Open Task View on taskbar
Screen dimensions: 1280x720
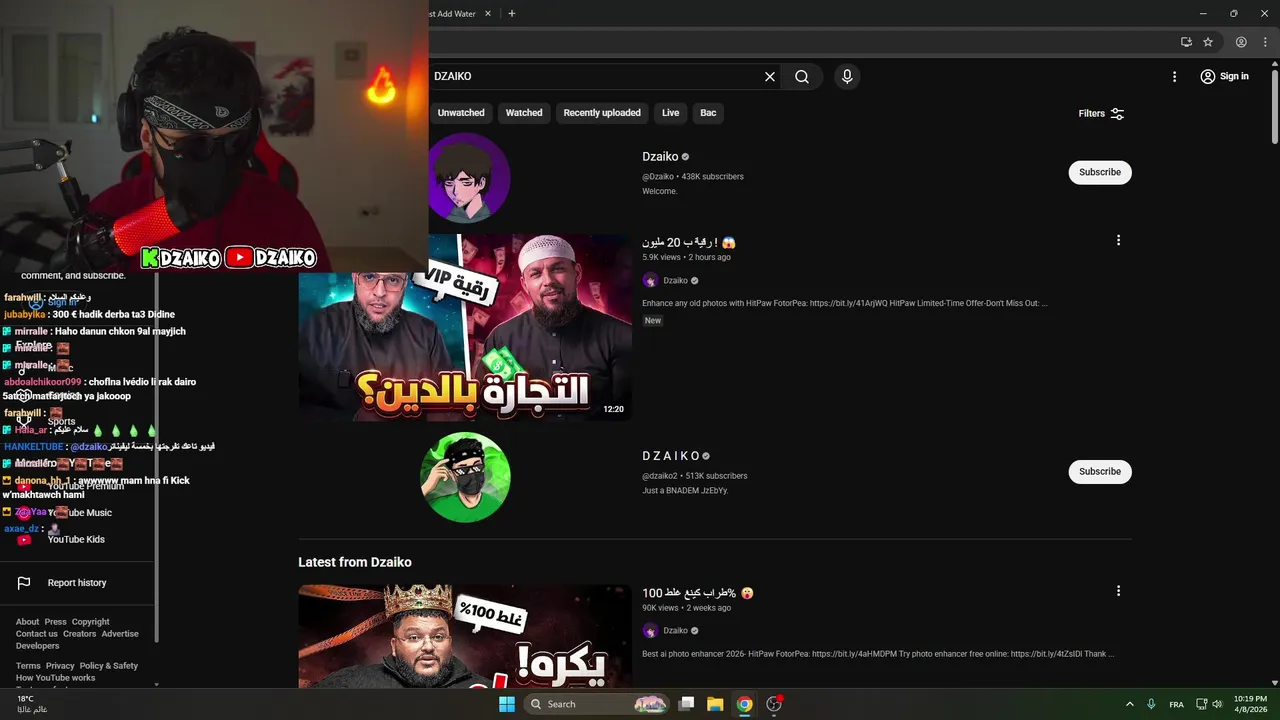click(x=686, y=704)
